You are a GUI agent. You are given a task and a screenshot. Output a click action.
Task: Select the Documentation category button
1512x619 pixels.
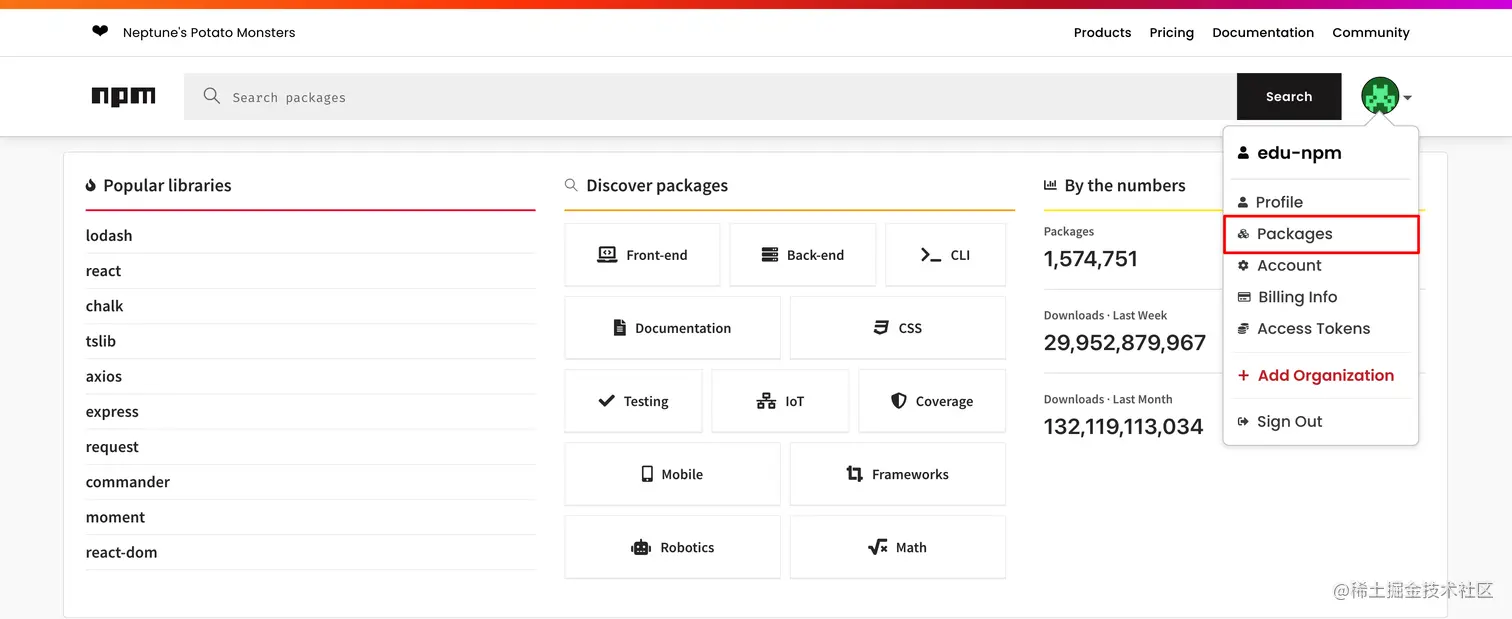pyautogui.click(x=672, y=328)
